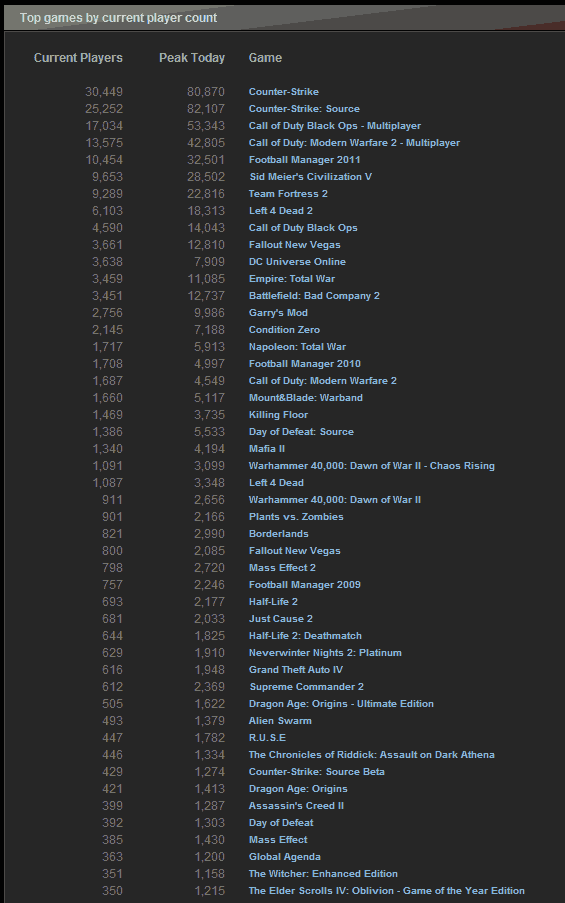This screenshot has height=903, width=565.
Task: Open Sid Meier's Civilization V
Action: tap(311, 177)
